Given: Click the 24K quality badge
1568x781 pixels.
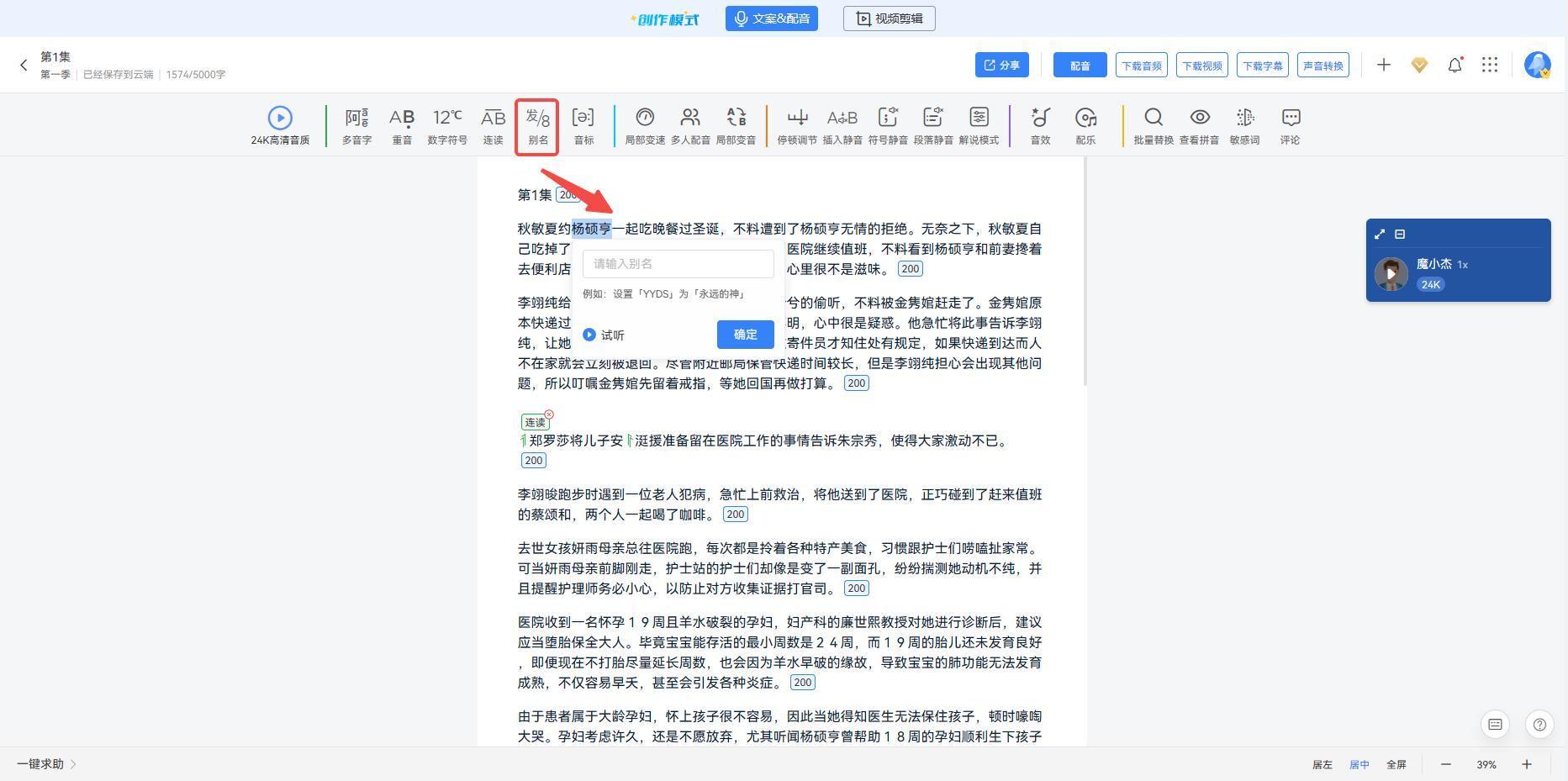Looking at the screenshot, I should pyautogui.click(x=1430, y=284).
